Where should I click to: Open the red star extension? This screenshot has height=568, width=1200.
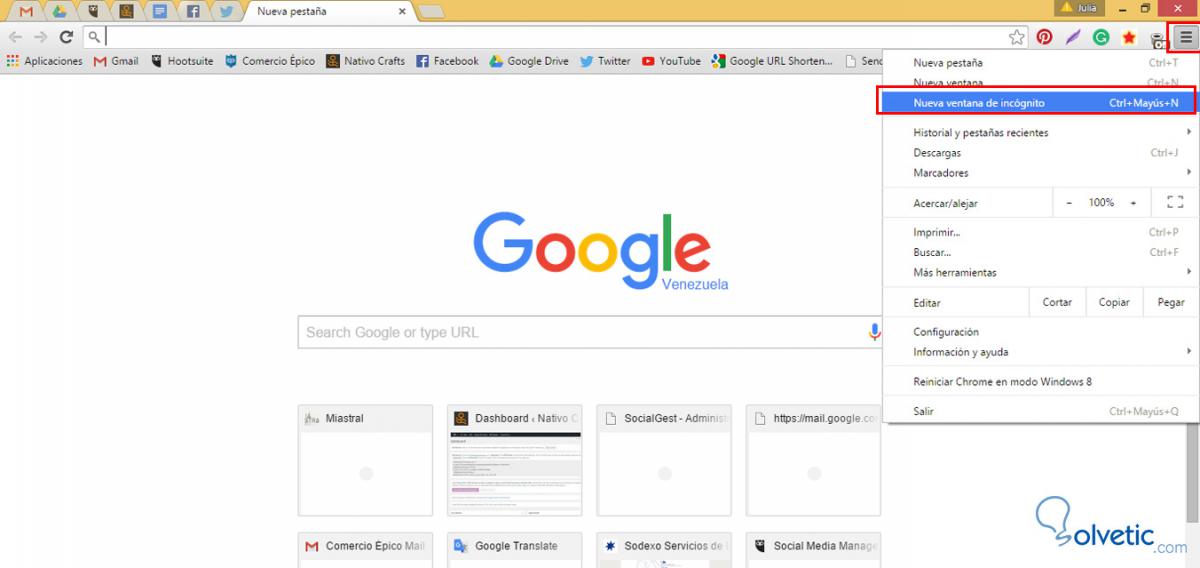(x=1129, y=37)
